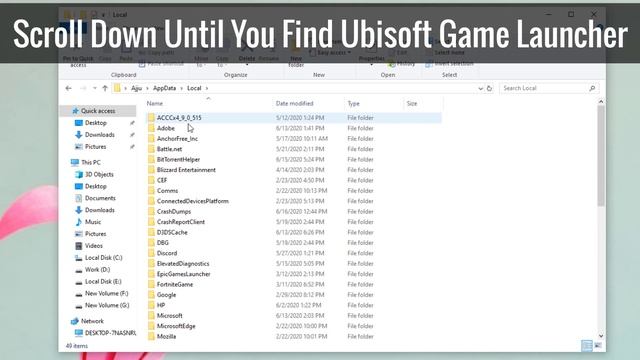Open recent locations dropdown arrow

pyautogui.click(x=95, y=88)
